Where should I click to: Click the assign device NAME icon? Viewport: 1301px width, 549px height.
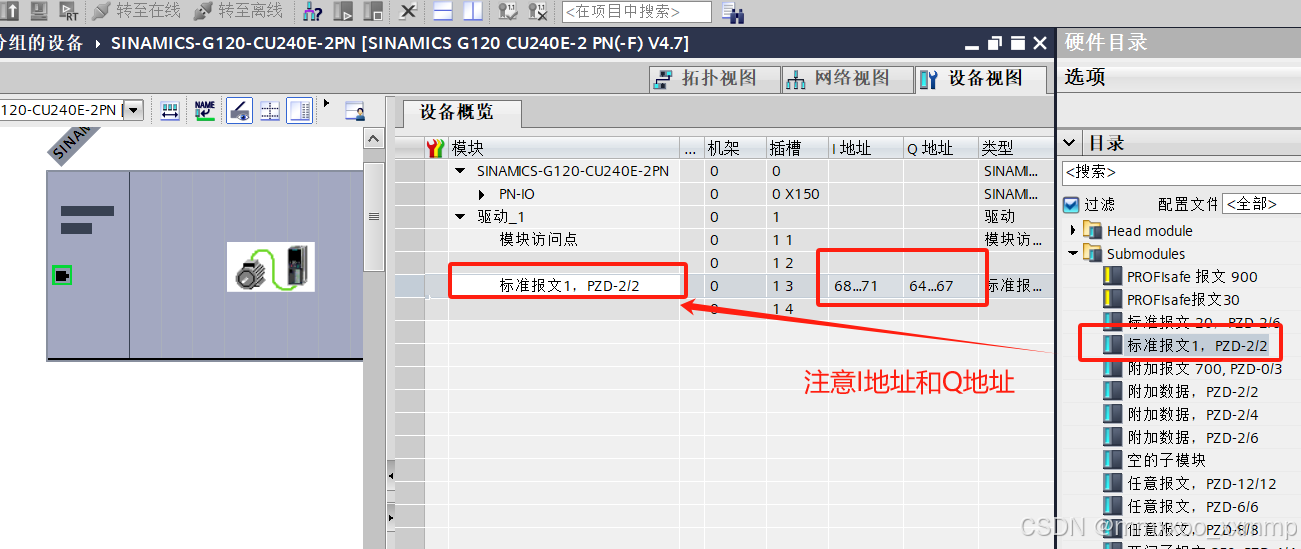(x=205, y=110)
